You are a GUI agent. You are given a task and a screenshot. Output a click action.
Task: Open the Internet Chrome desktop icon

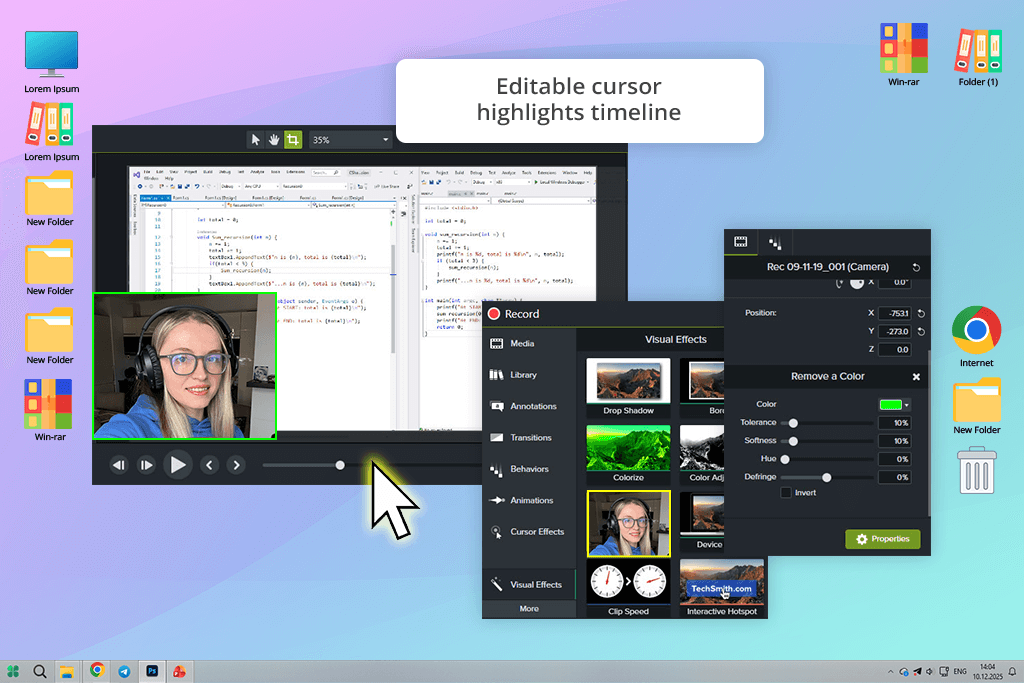pyautogui.click(x=976, y=336)
